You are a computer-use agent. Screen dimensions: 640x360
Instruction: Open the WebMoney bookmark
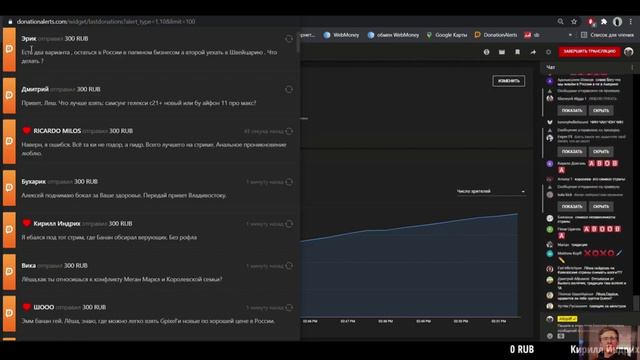click(341, 35)
